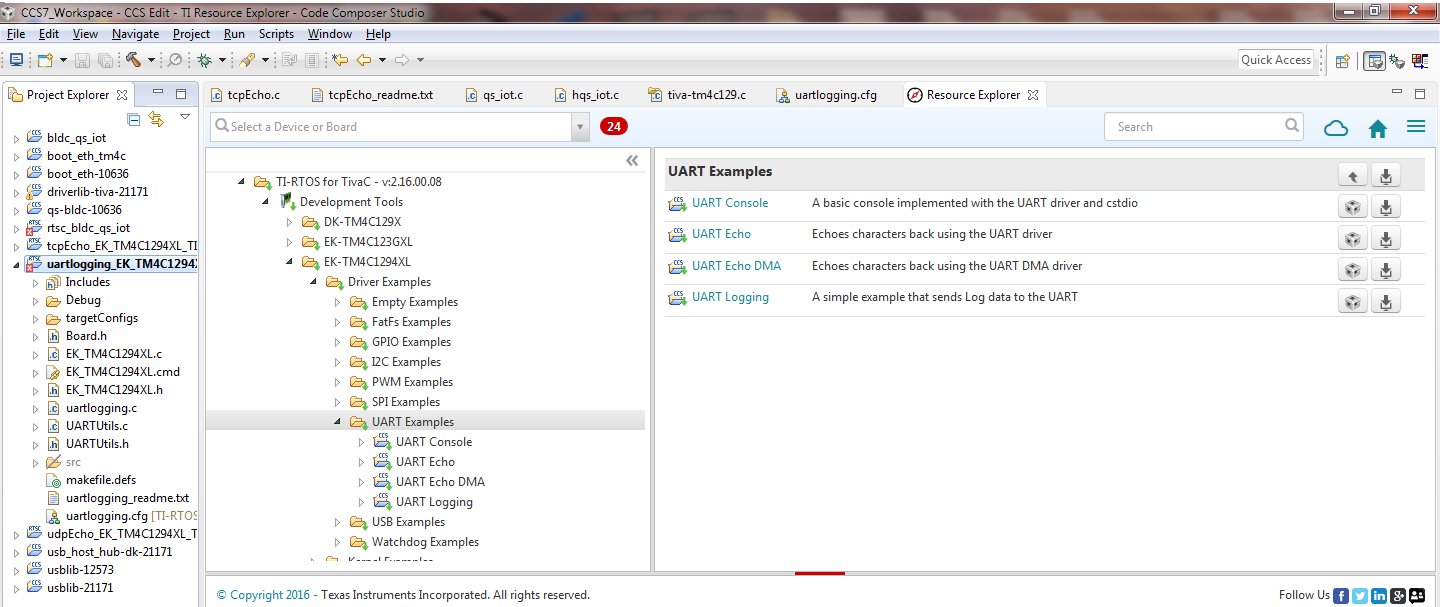Open the Resource Explorer hamburger menu
The width and height of the screenshot is (1440, 607).
pos(1416,127)
